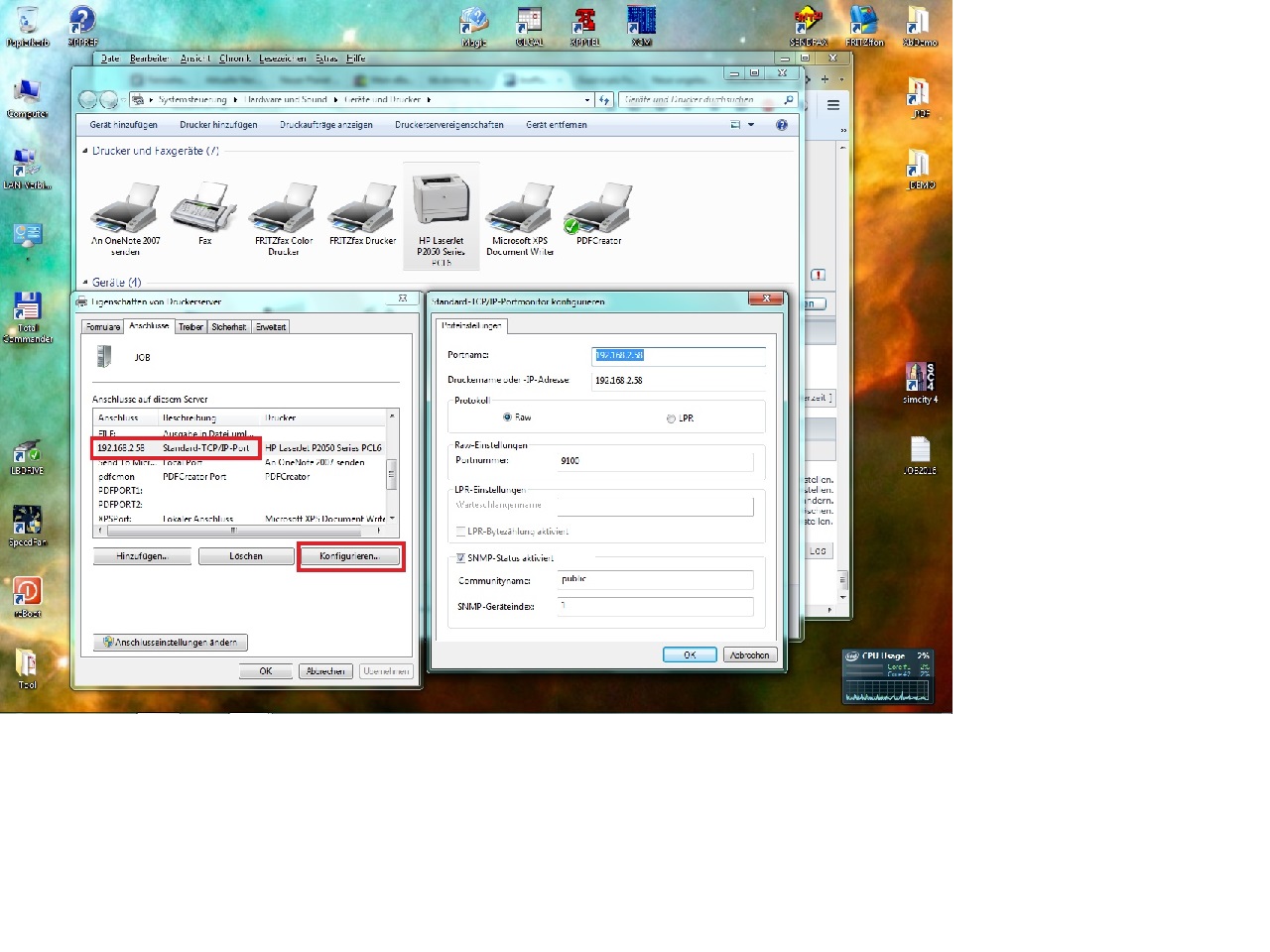Select the FRITZfax Color Drucker printer
The width and height of the screenshot is (1270, 952).
tap(284, 218)
